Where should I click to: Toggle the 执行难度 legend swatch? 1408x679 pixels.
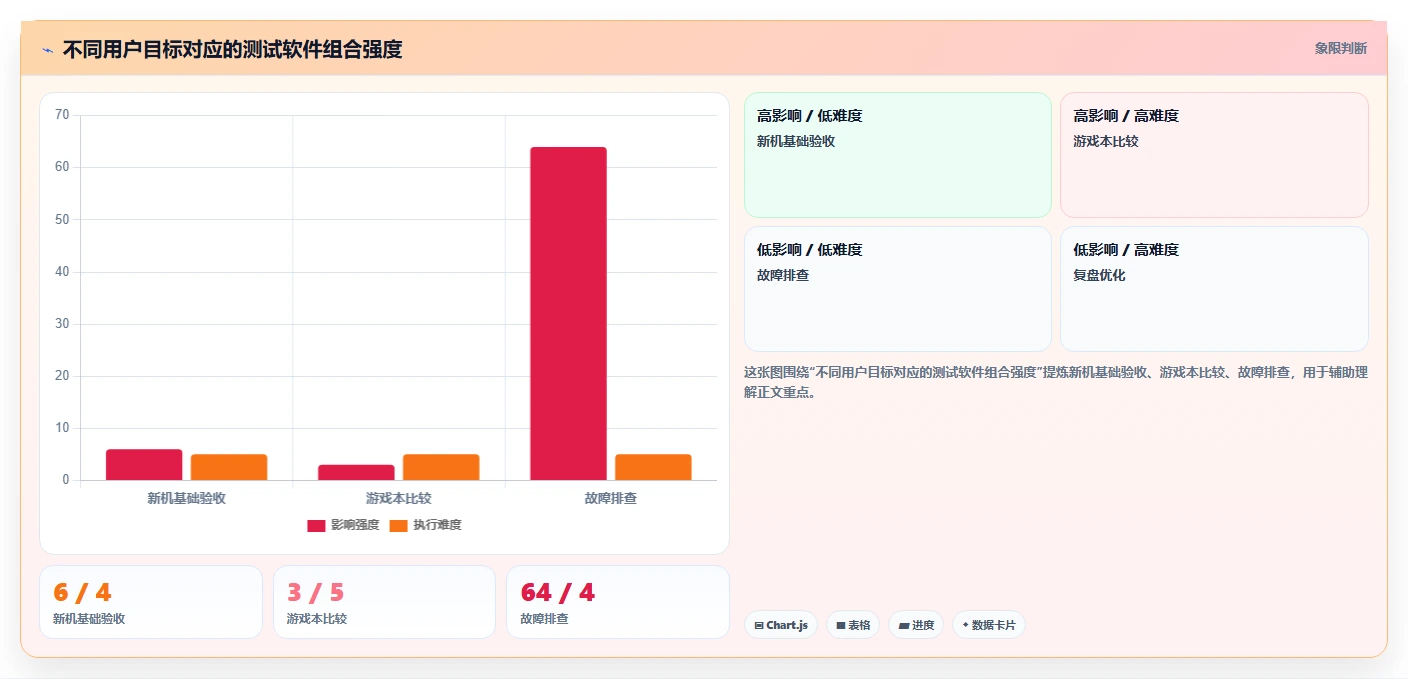click(398, 525)
